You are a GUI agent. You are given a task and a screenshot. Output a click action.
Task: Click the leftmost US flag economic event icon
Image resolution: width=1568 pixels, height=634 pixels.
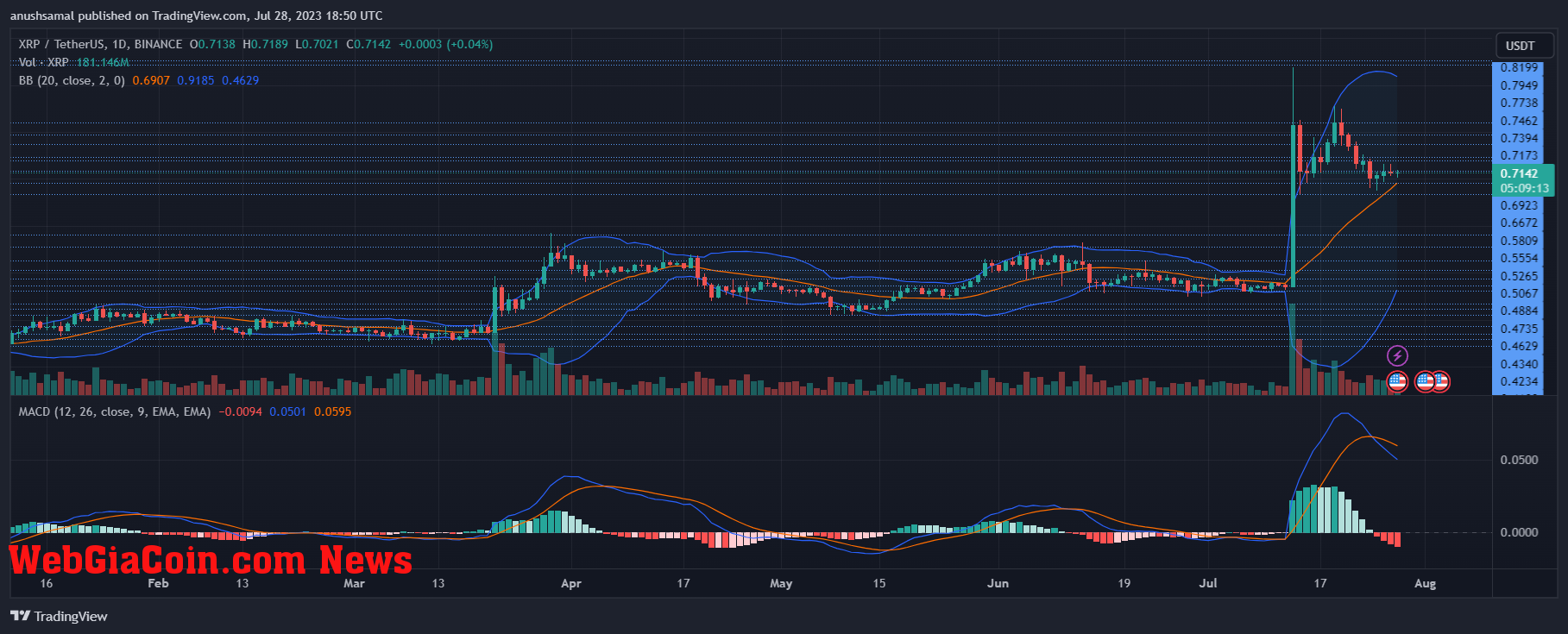pos(1397,380)
